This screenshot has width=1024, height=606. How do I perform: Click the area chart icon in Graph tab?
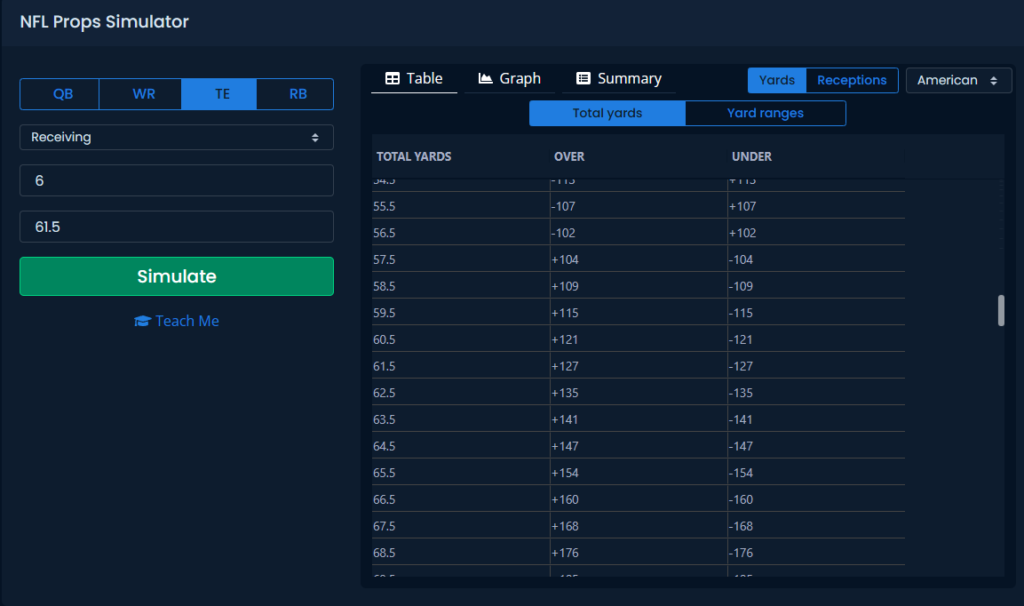click(485, 78)
